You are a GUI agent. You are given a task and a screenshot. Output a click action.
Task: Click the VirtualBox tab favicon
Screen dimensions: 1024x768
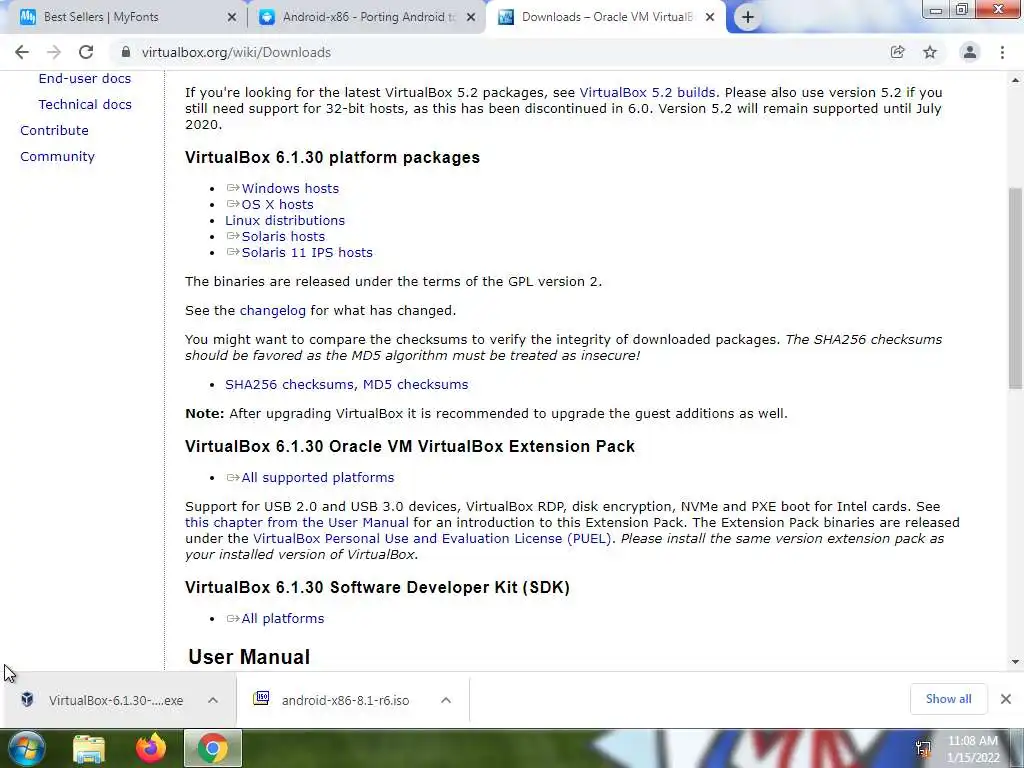(506, 18)
